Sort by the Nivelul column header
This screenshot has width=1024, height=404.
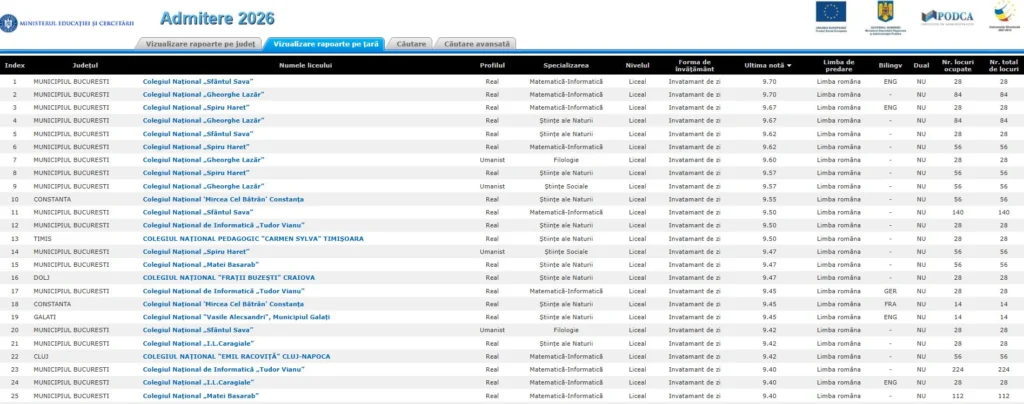[637, 65]
